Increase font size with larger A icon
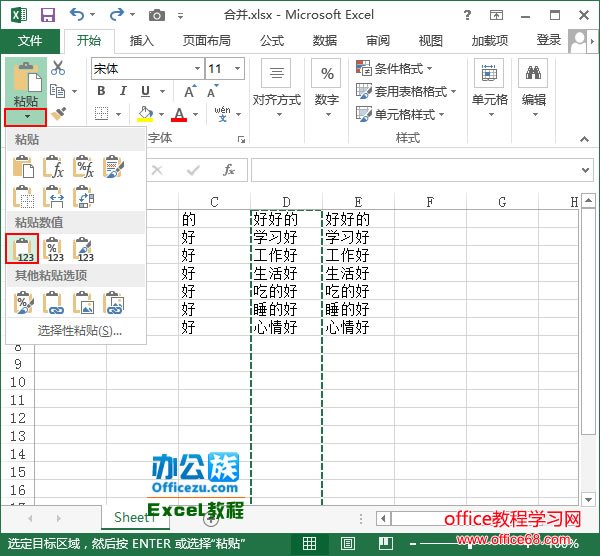 [190, 91]
